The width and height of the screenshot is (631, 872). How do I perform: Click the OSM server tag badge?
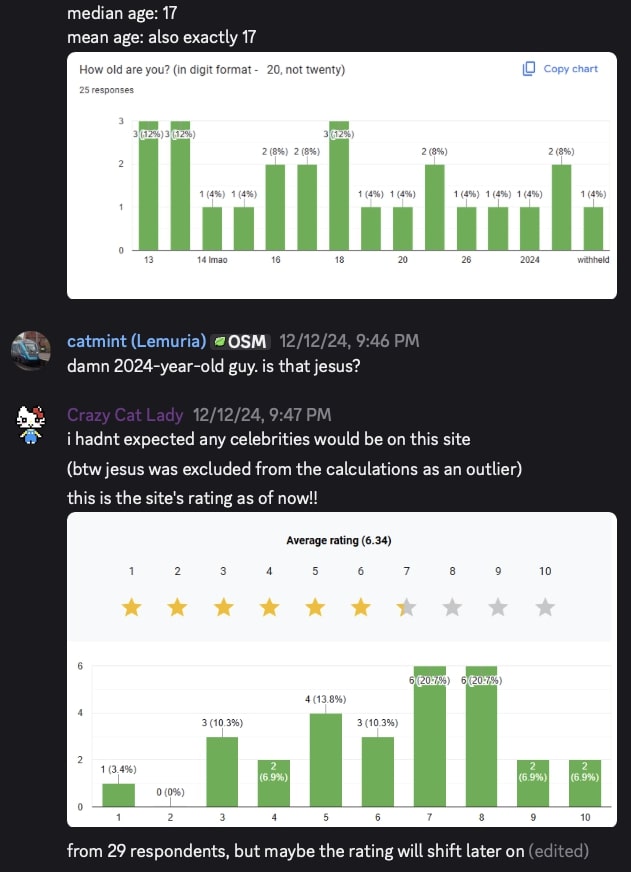240,341
